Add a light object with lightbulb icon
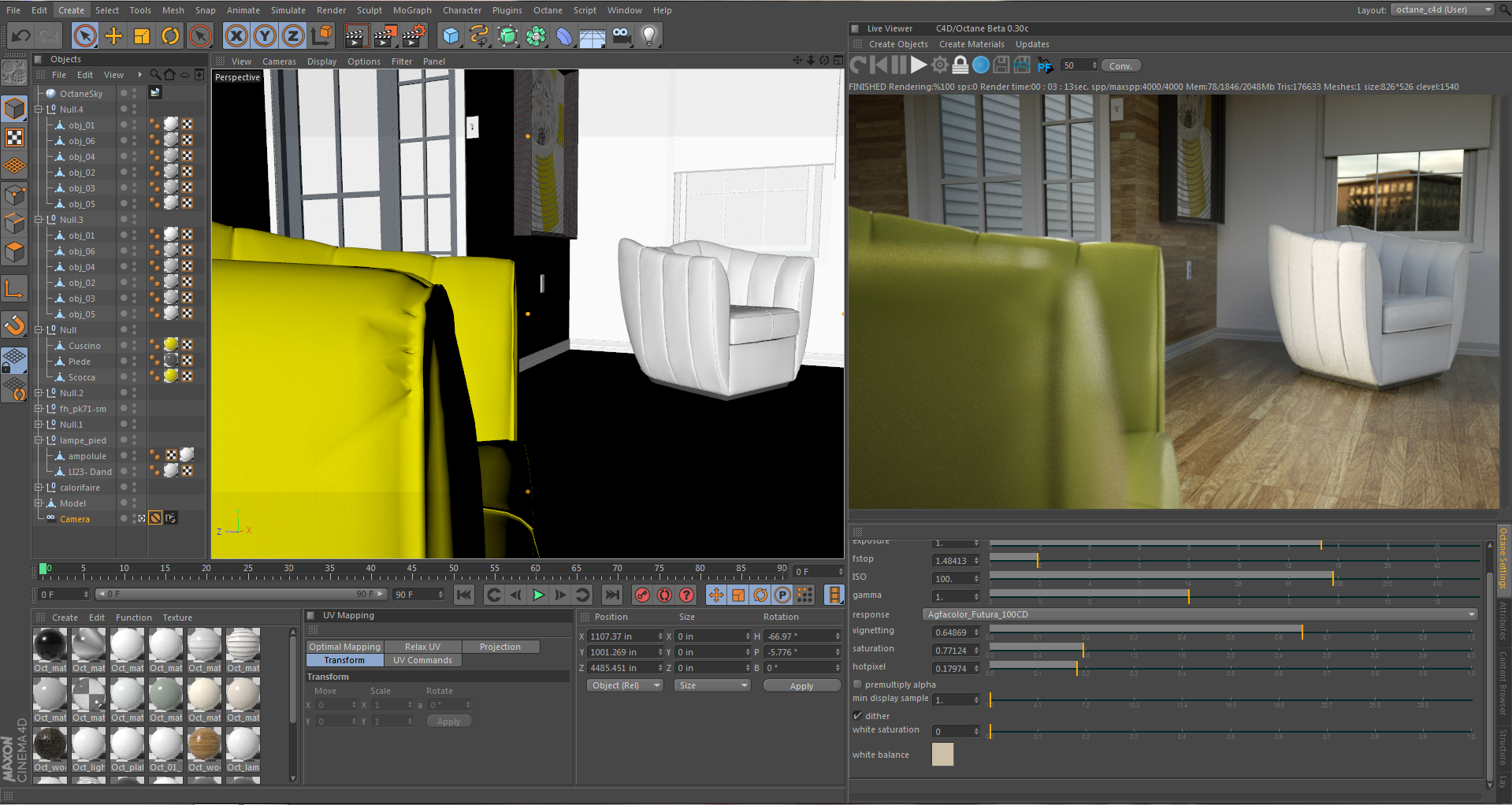Image resolution: width=1512 pixels, height=805 pixels. (x=649, y=36)
